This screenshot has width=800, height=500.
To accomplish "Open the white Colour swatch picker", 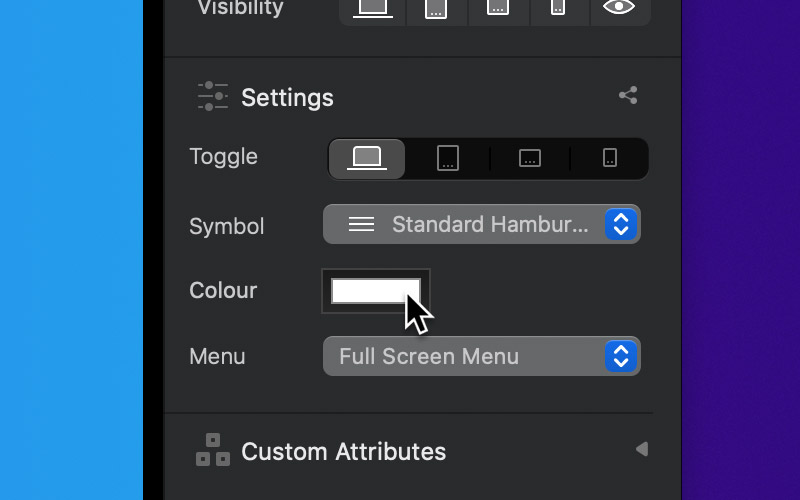I will pyautogui.click(x=376, y=291).
